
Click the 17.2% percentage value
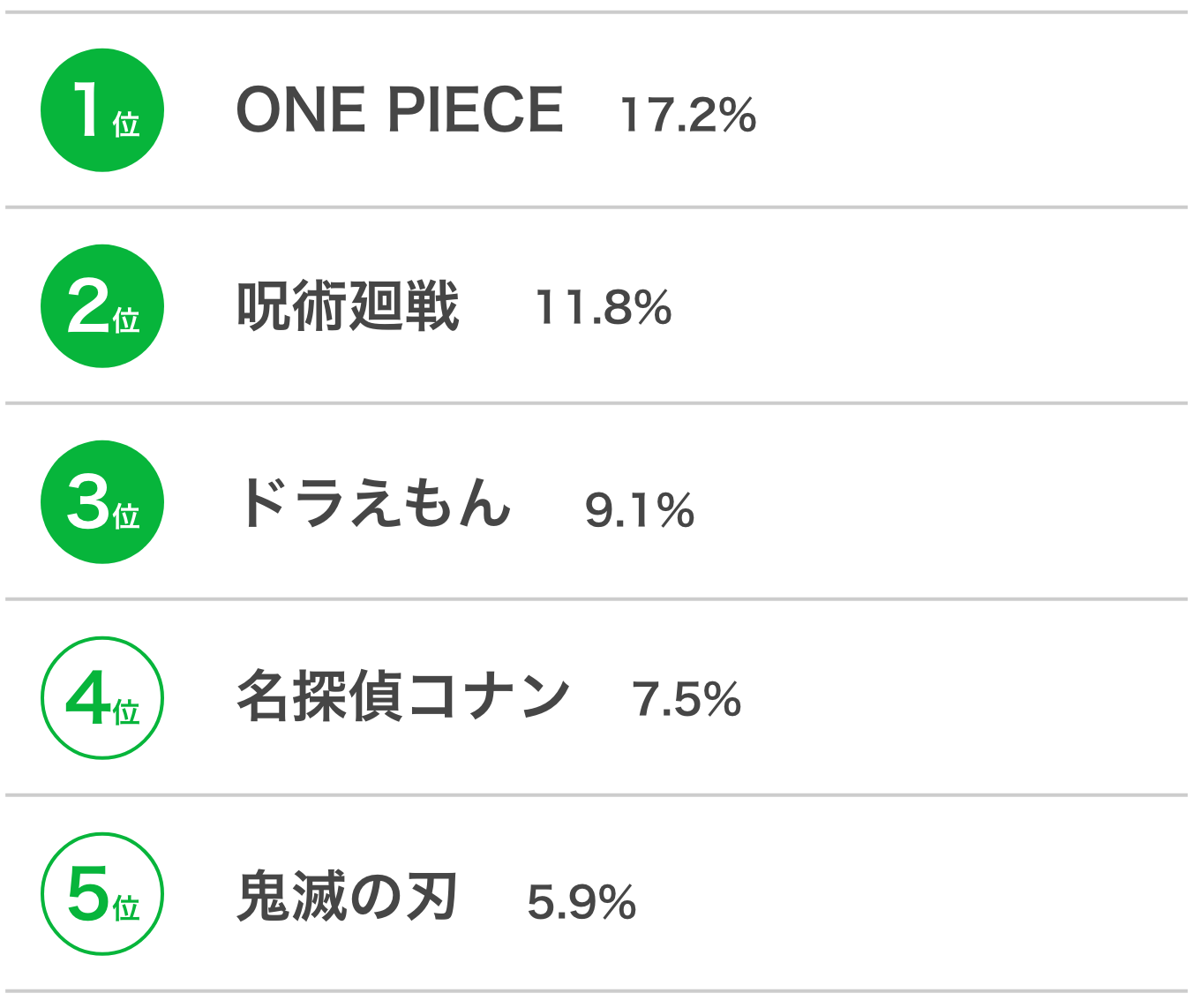click(688, 116)
